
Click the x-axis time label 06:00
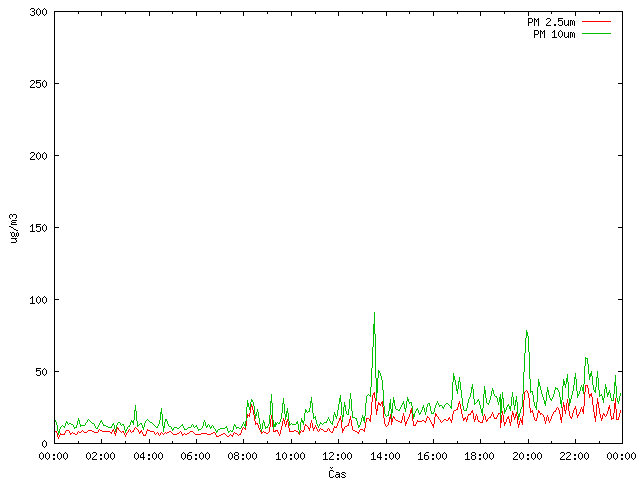(196, 456)
